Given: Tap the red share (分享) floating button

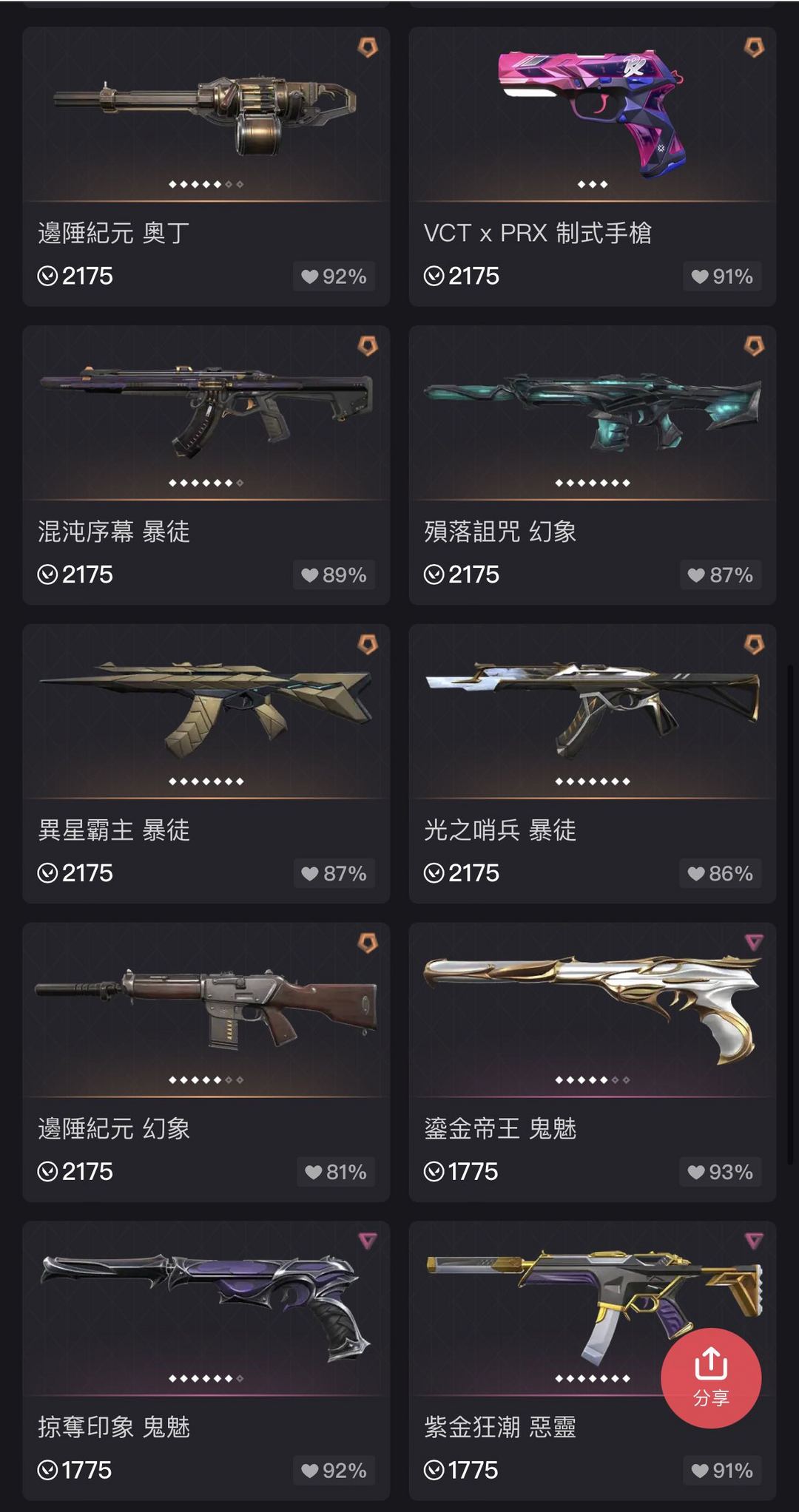Looking at the screenshot, I should (x=711, y=1378).
